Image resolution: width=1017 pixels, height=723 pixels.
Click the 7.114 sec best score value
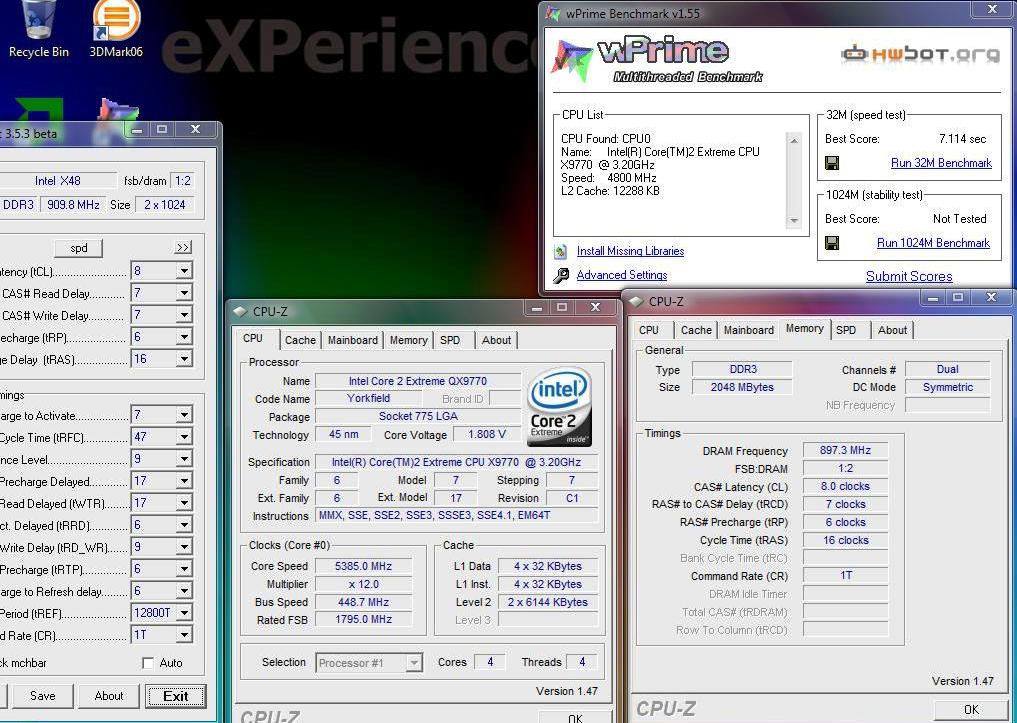tap(962, 139)
